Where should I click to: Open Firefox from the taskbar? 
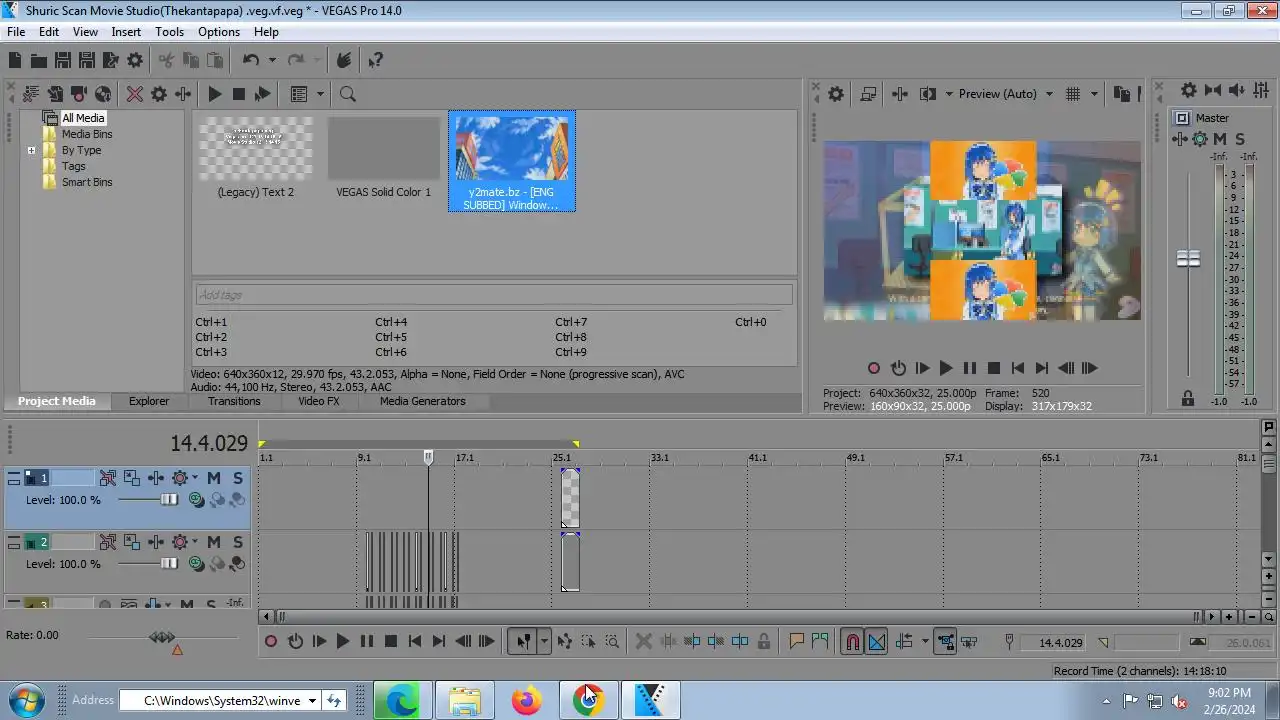point(526,700)
